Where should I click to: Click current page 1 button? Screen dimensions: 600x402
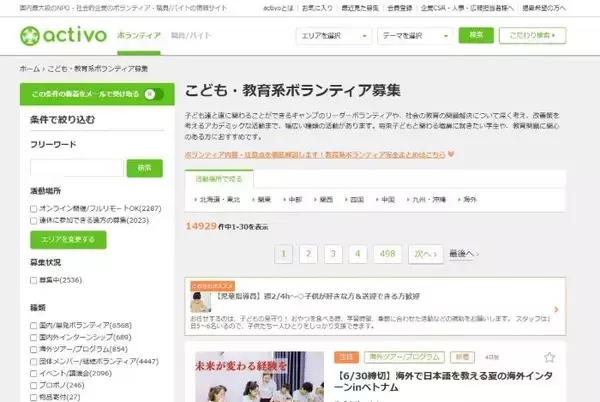(x=284, y=254)
